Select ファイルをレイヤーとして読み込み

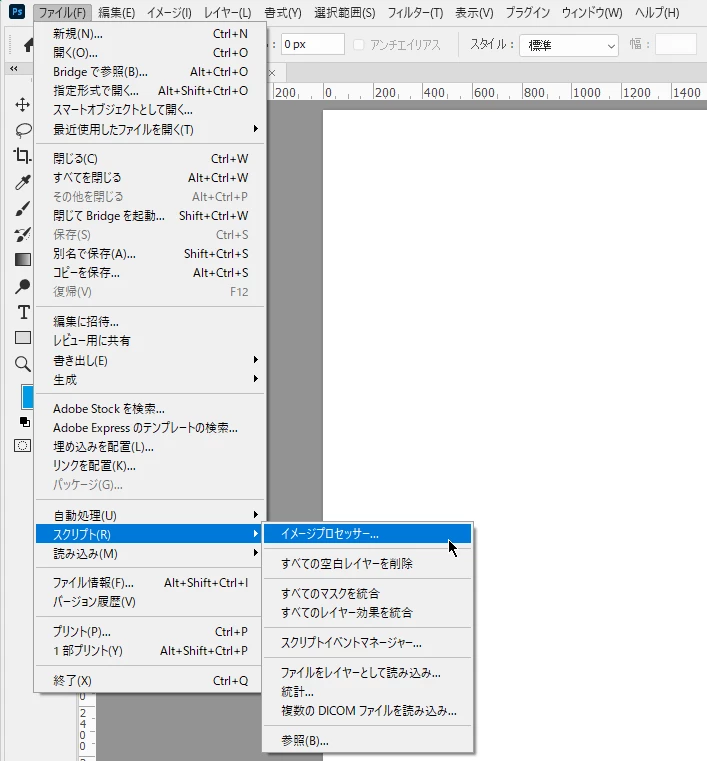click(x=367, y=673)
